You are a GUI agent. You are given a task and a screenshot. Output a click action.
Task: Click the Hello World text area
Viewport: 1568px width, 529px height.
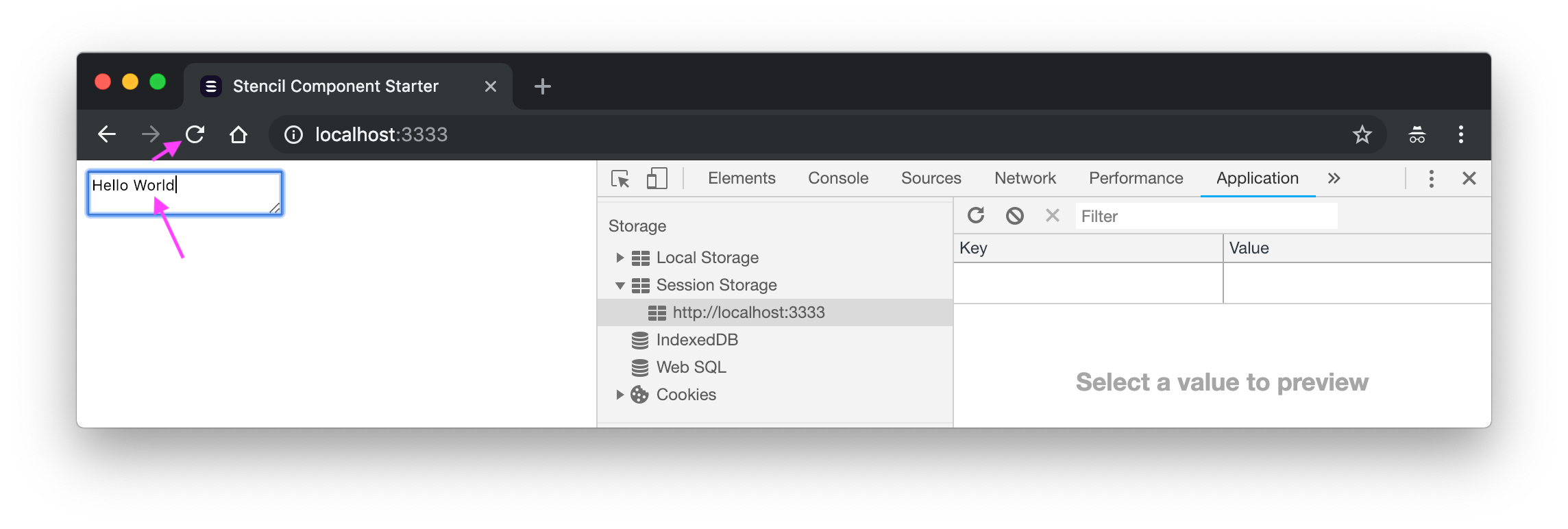point(184,193)
